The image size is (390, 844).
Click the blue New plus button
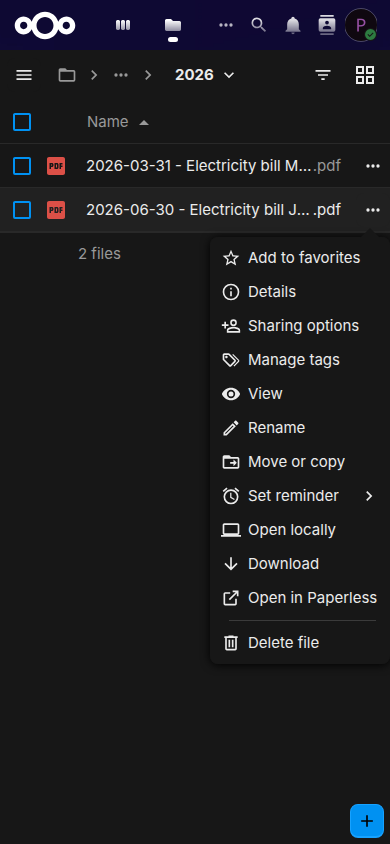pyautogui.click(x=367, y=821)
